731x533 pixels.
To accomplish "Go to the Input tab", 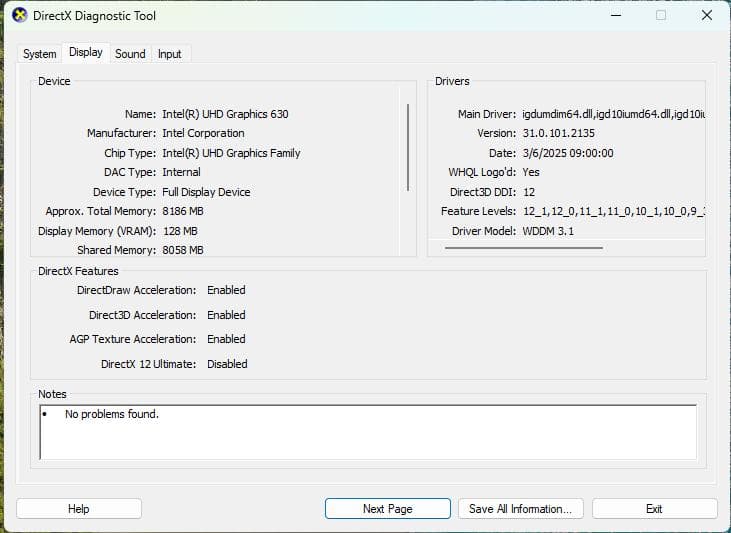I will click(170, 54).
